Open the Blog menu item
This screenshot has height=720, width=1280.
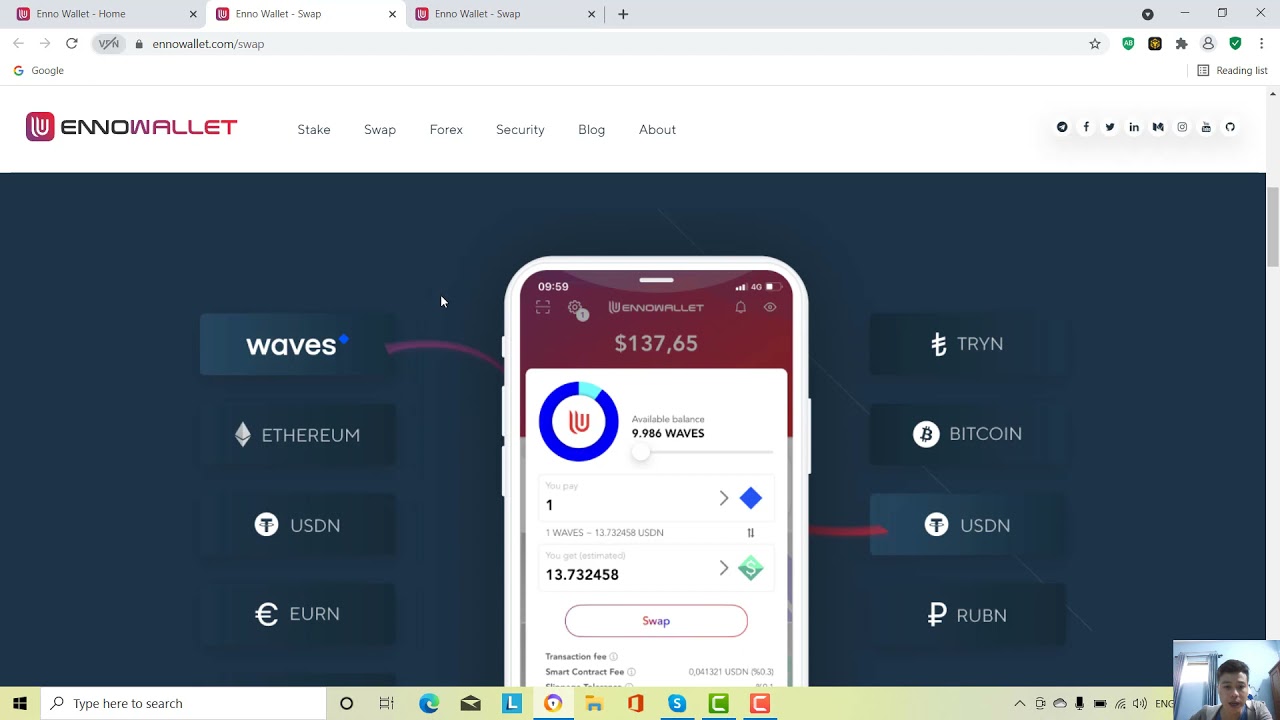click(x=591, y=130)
